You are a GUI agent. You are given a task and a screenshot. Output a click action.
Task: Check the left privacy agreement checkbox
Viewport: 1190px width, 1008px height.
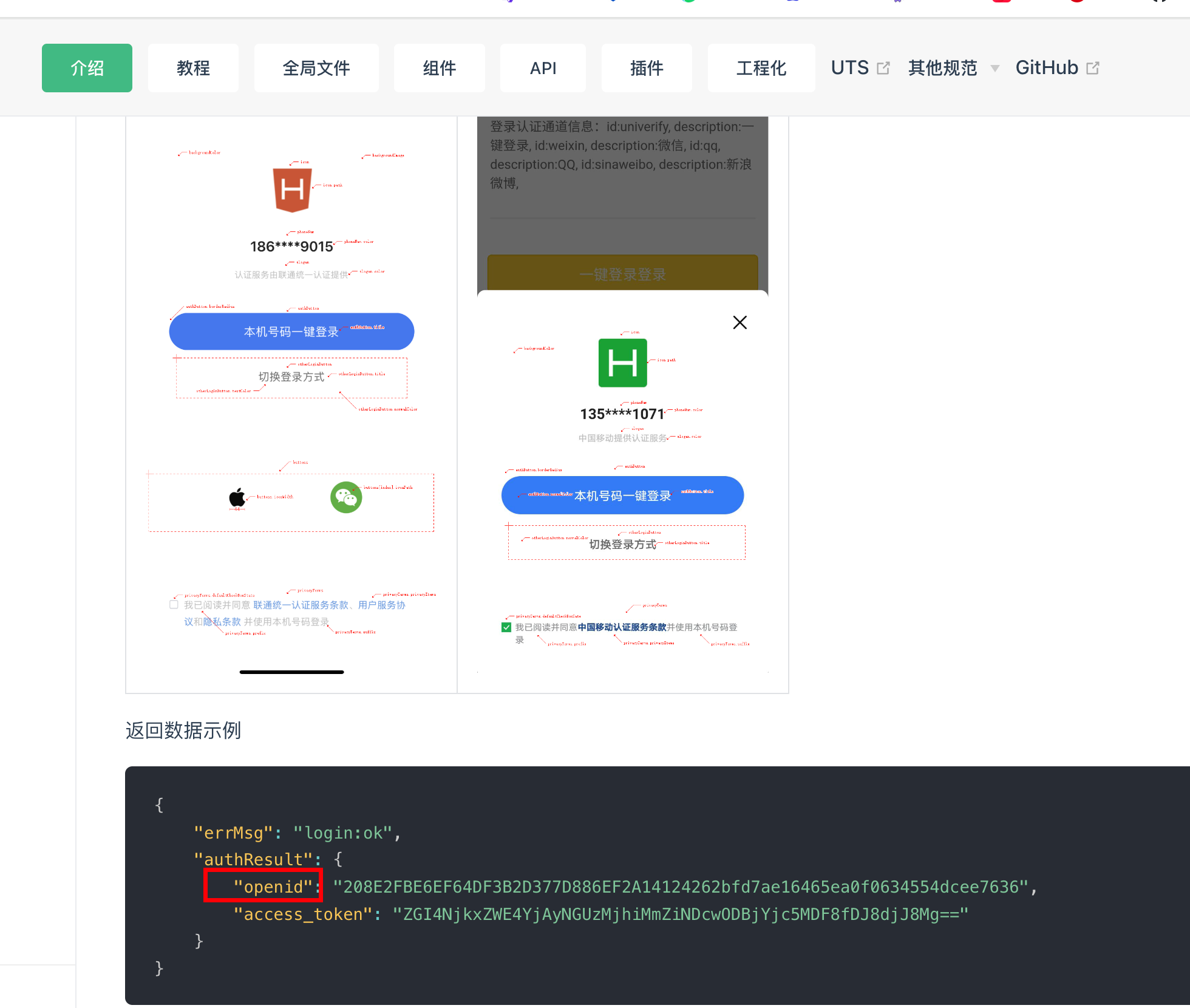point(174,605)
